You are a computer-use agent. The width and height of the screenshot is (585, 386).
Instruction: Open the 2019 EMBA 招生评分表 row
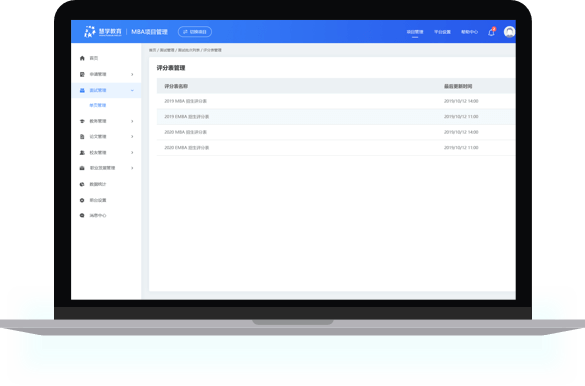point(336,117)
